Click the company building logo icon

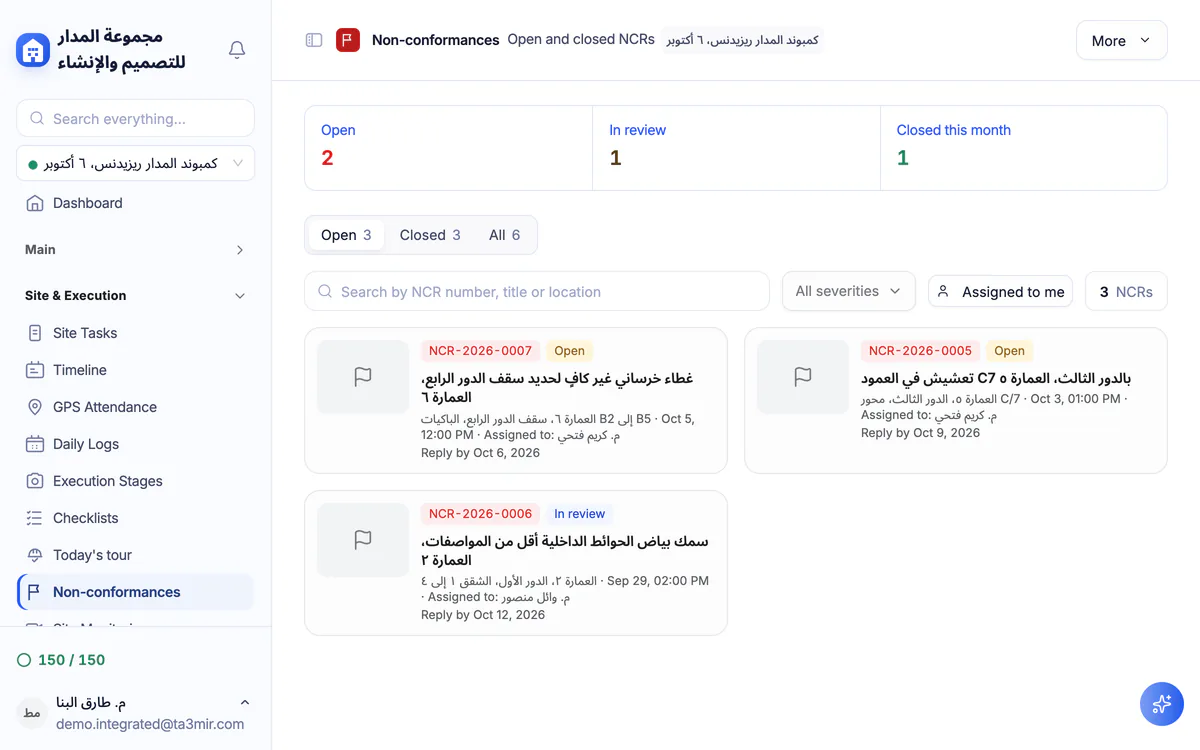(33, 50)
